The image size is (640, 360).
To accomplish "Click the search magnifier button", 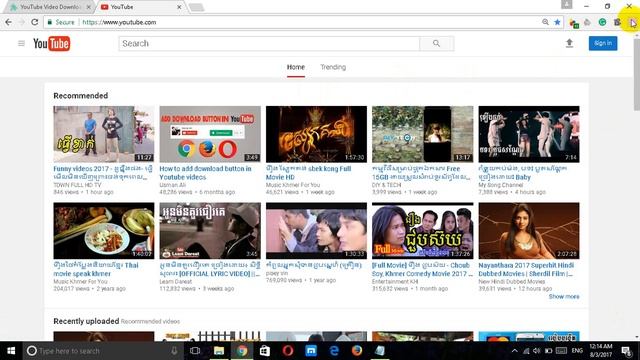I will pyautogui.click(x=436, y=43).
